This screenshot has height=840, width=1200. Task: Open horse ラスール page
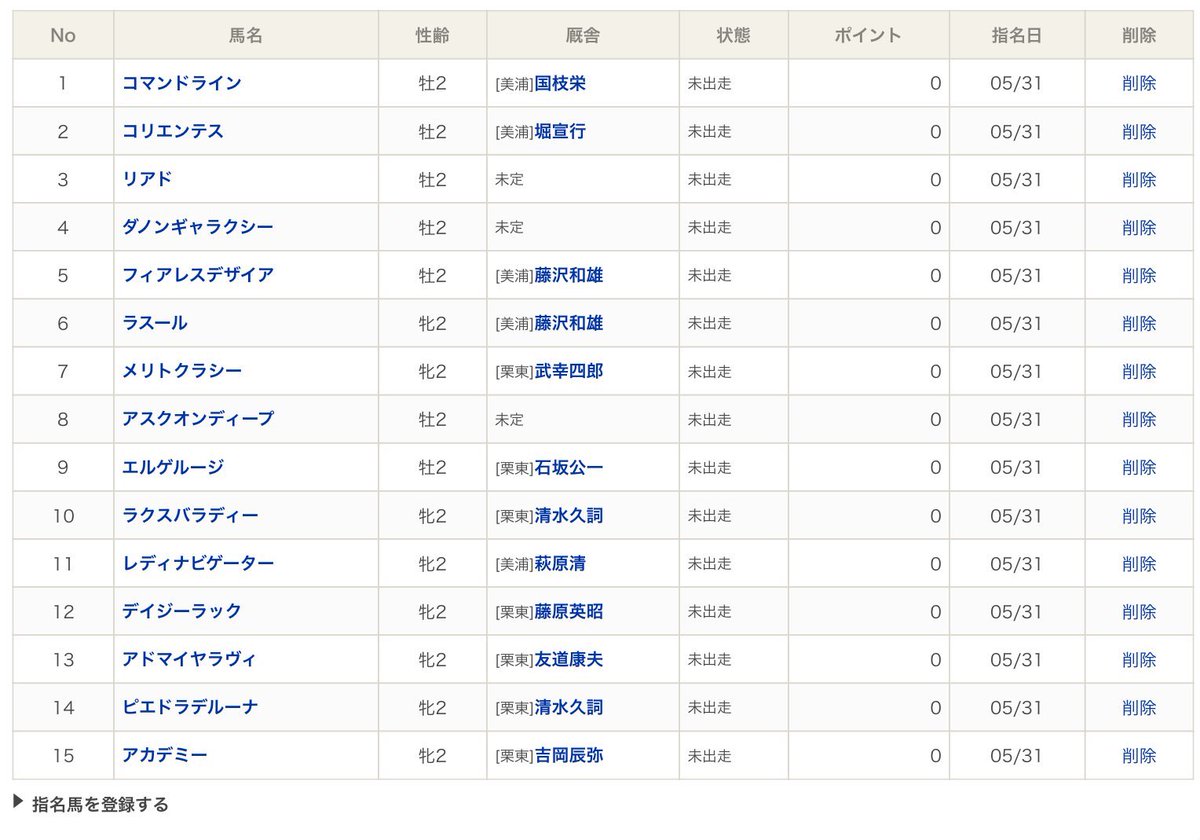tap(155, 323)
